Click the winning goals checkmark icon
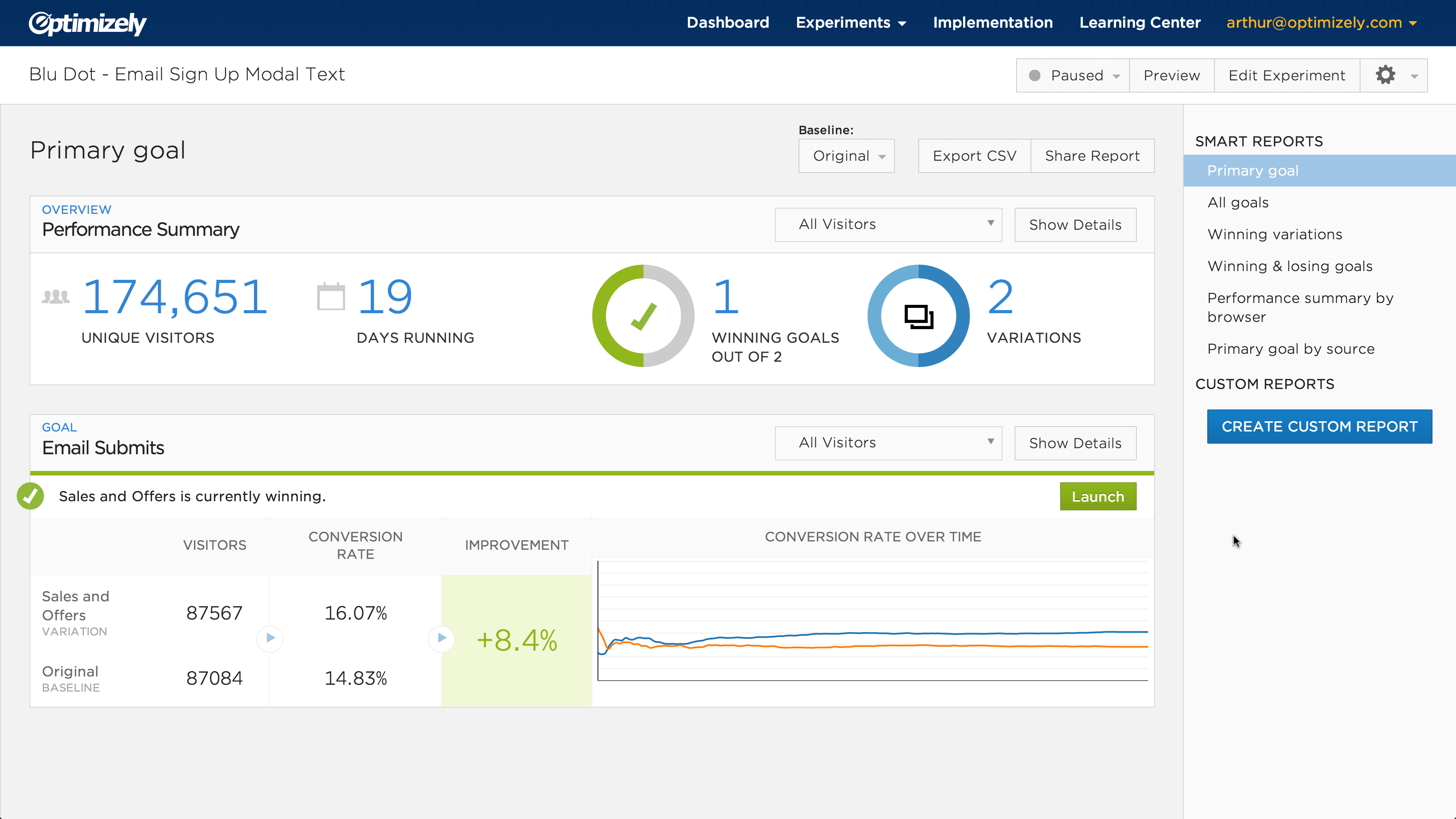 (645, 316)
